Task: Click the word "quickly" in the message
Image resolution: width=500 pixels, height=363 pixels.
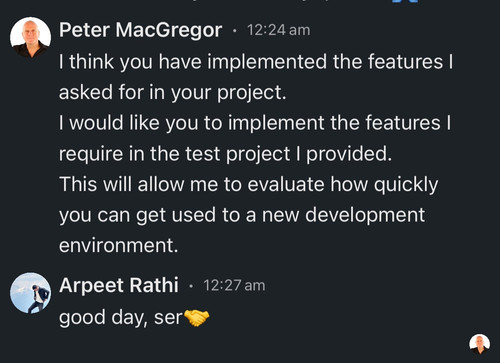Action: click(x=406, y=185)
